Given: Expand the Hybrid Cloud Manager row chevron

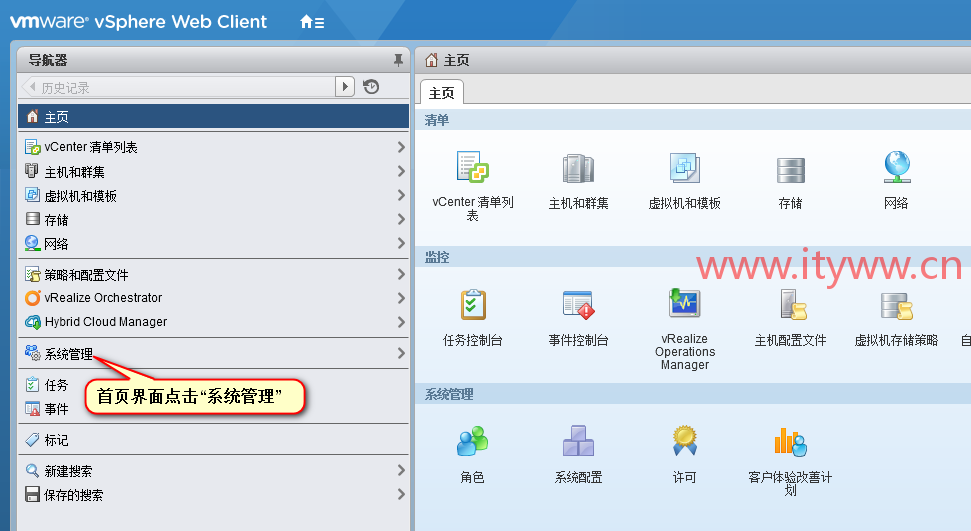Looking at the screenshot, I should tap(401, 322).
